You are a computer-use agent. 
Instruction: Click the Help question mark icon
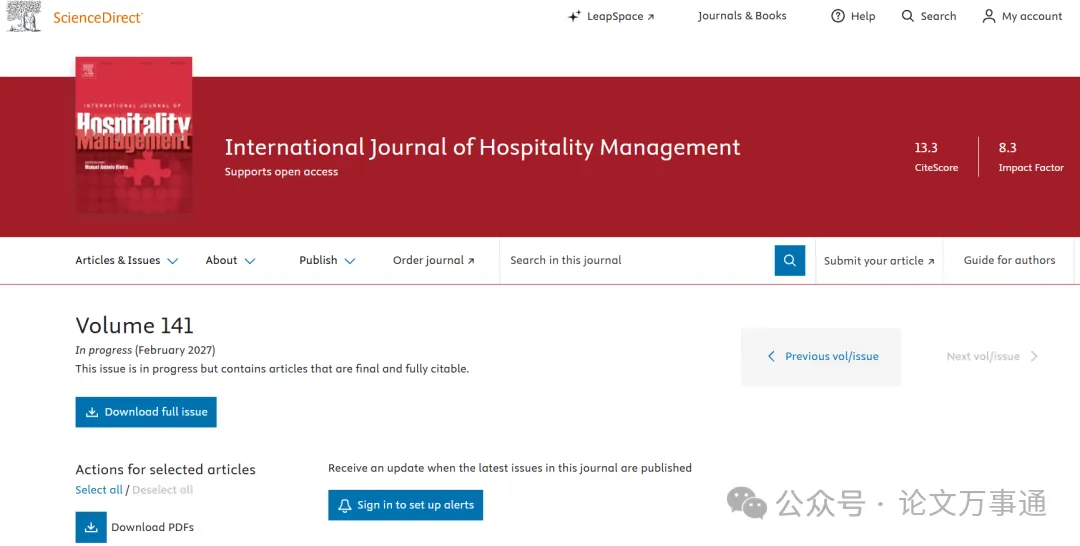838,16
